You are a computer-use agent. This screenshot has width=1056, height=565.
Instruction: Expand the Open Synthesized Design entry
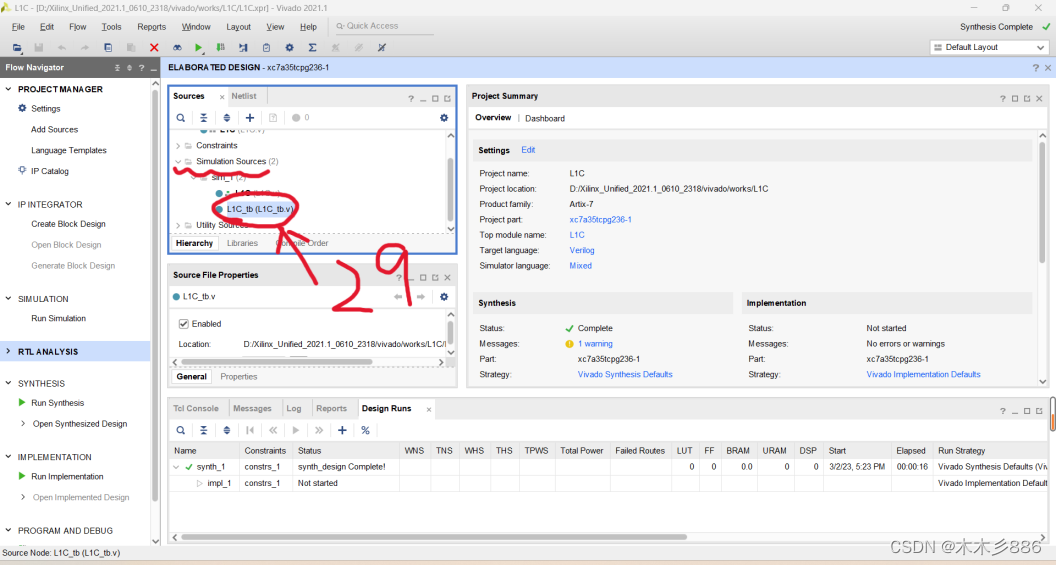(x=24, y=424)
